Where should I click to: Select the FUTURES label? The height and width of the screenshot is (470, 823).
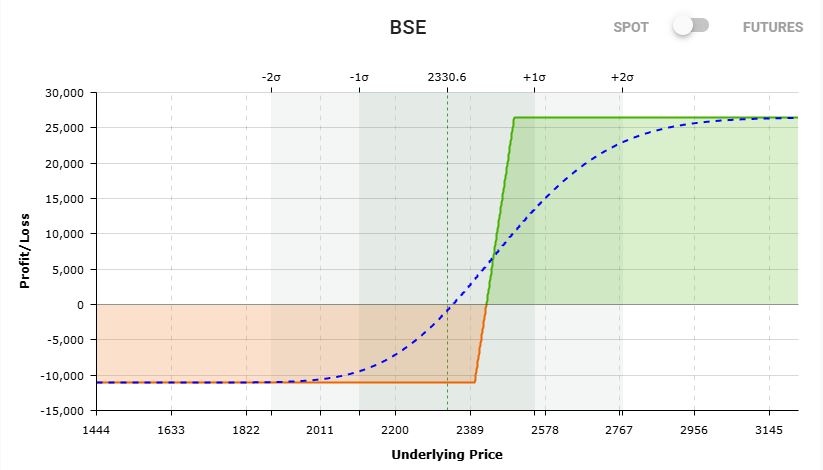tap(772, 28)
